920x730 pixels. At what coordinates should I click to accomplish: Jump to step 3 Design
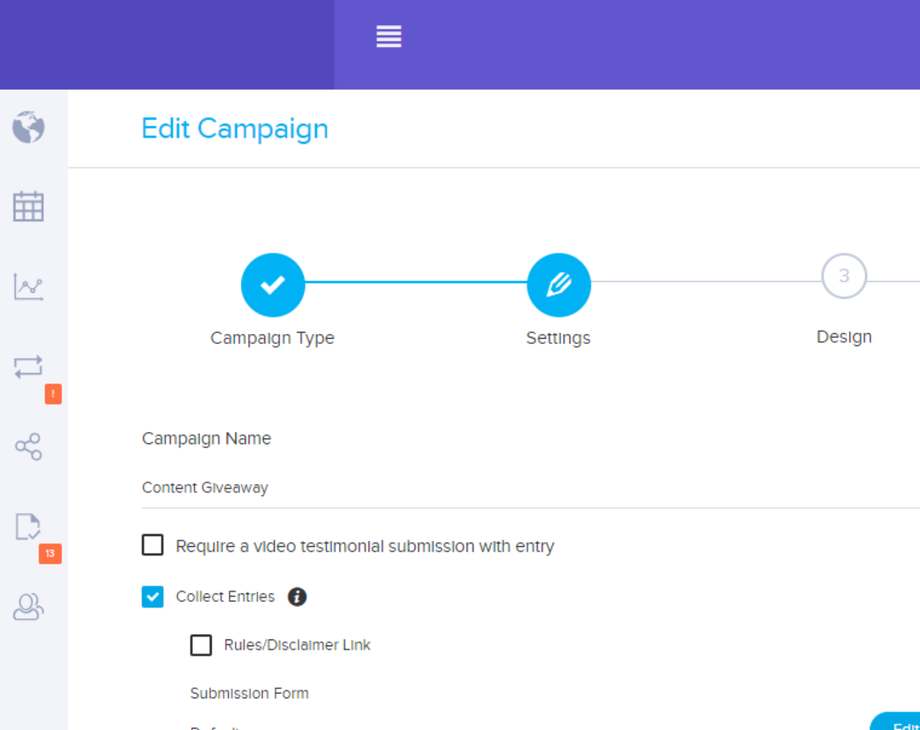coord(844,277)
